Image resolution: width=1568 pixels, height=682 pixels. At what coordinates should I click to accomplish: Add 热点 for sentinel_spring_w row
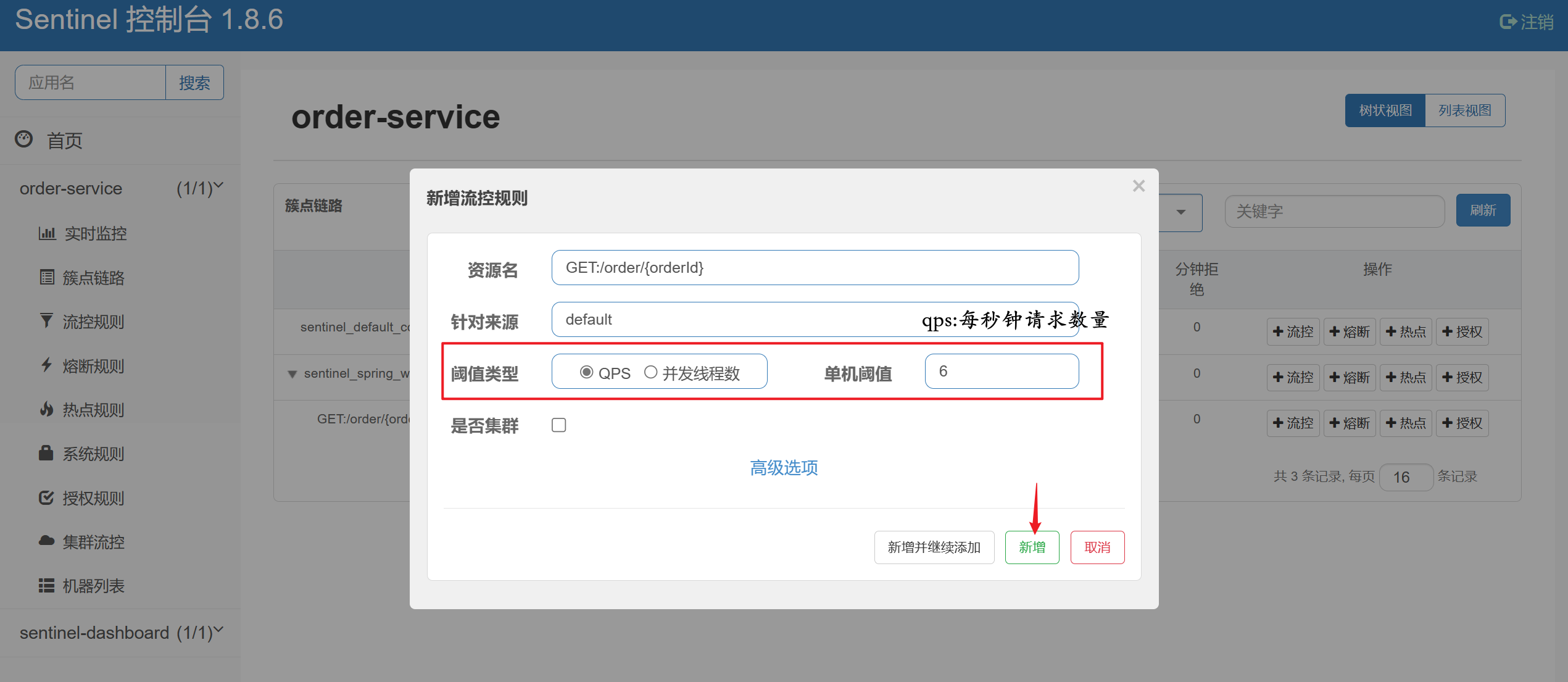[1406, 378]
